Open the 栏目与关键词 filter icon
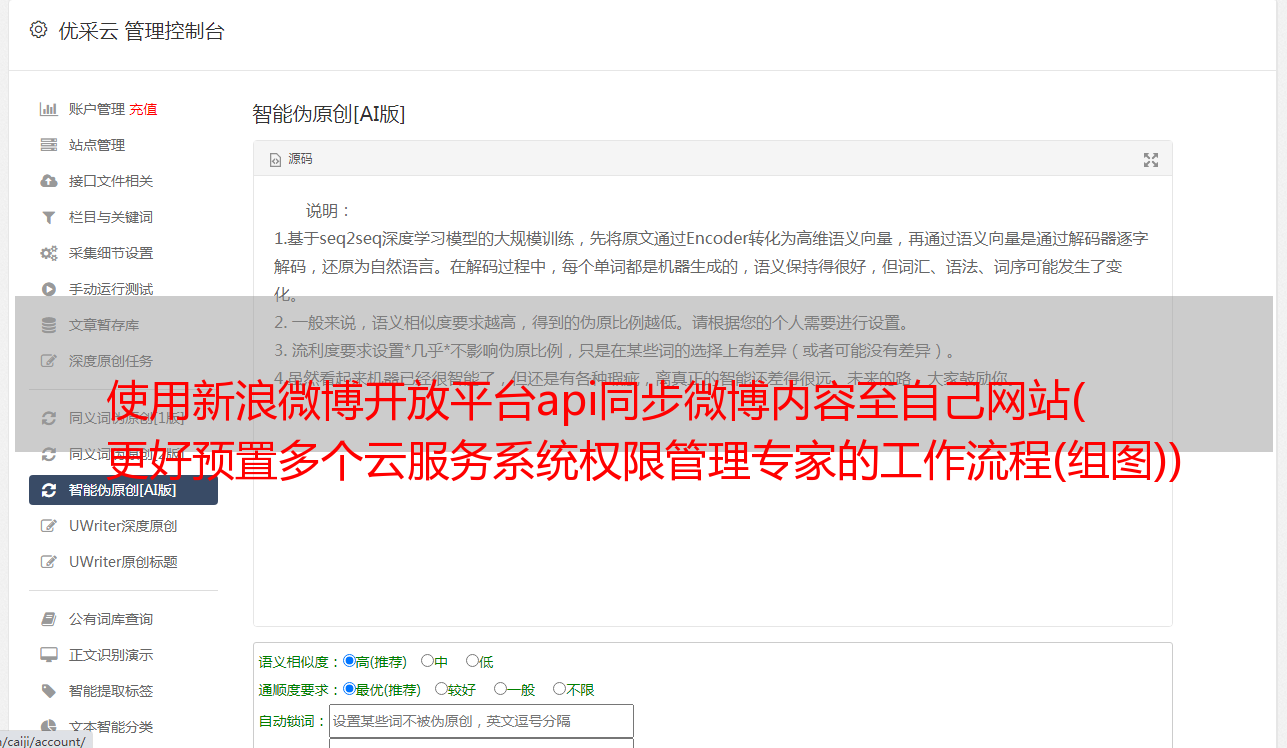Screen dimensions: 1287x748 tap(48, 217)
